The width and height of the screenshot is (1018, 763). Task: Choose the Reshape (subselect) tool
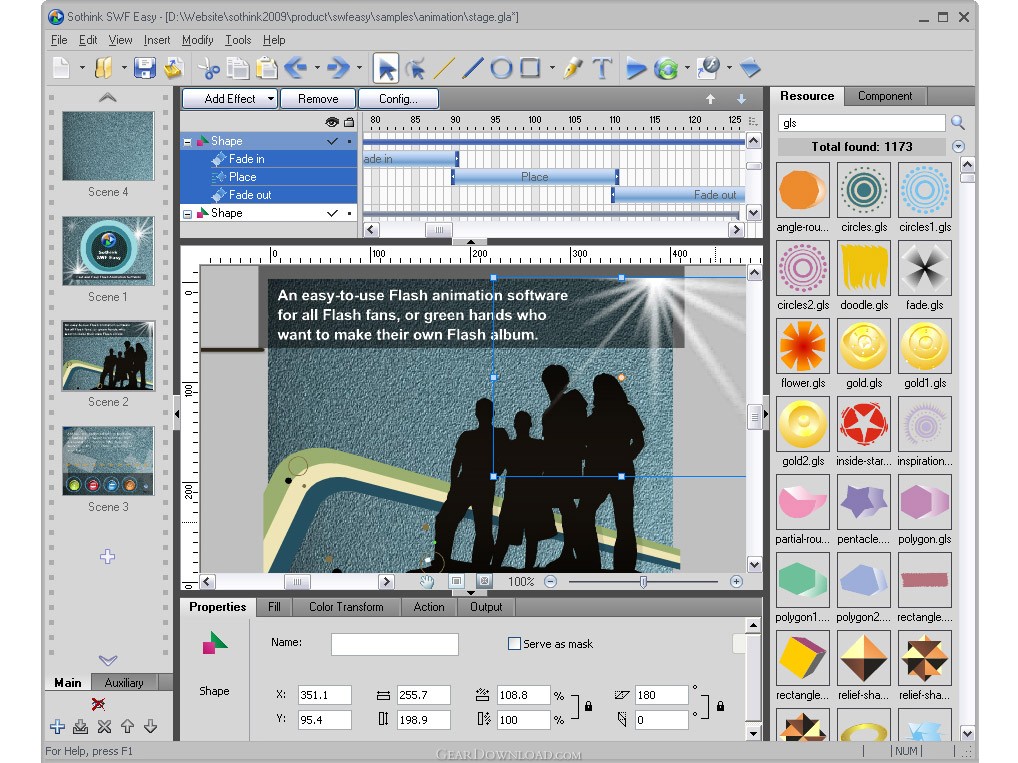tap(416, 68)
